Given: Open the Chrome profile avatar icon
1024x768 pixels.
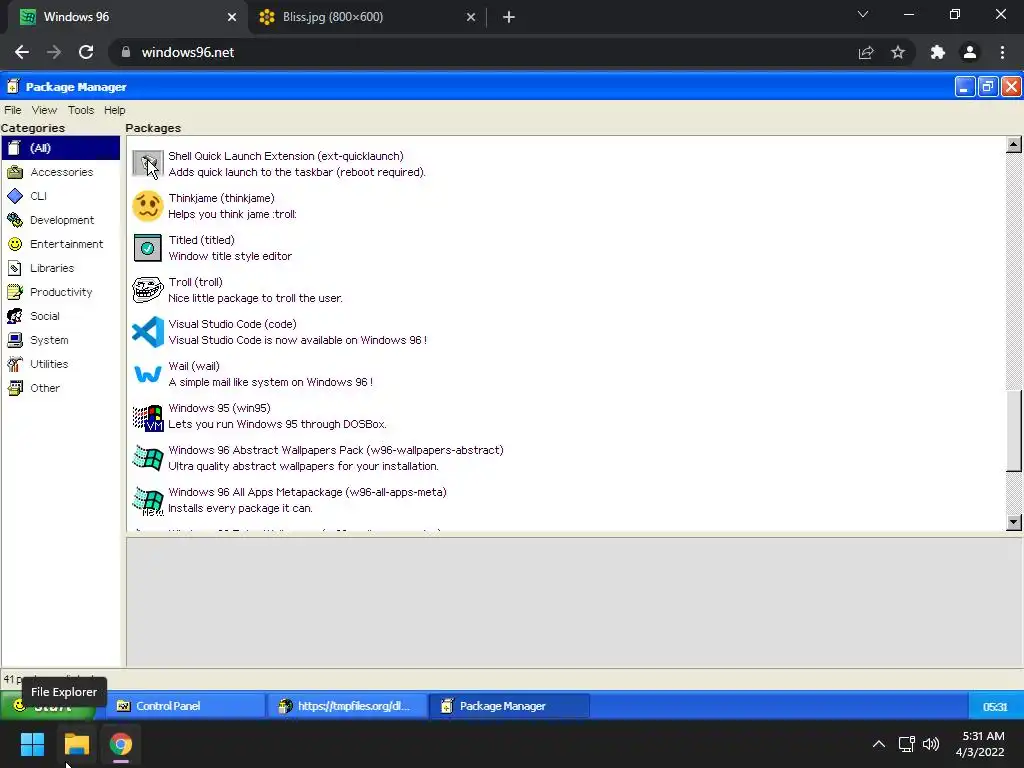Looking at the screenshot, I should [970, 52].
